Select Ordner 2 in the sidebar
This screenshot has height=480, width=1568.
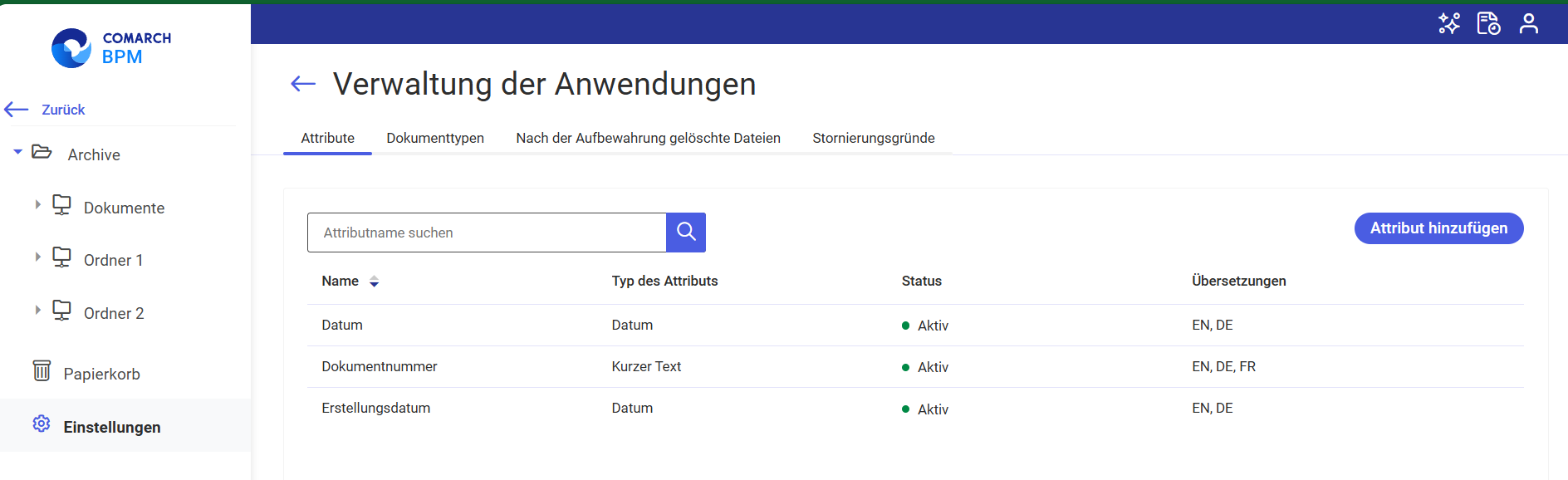click(x=114, y=313)
